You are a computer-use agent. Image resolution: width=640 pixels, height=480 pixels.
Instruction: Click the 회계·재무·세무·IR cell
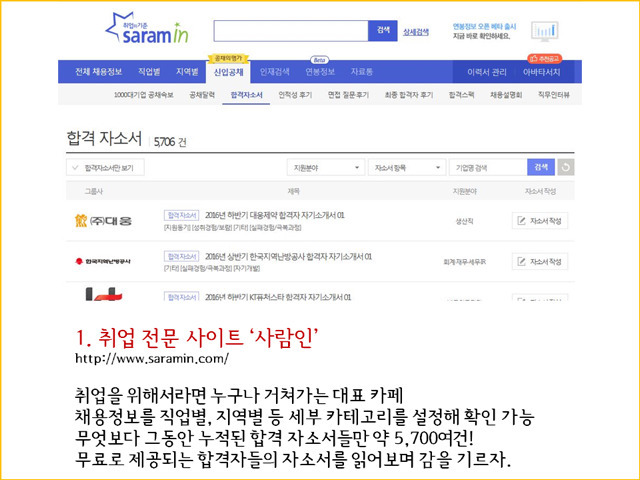pos(464,262)
